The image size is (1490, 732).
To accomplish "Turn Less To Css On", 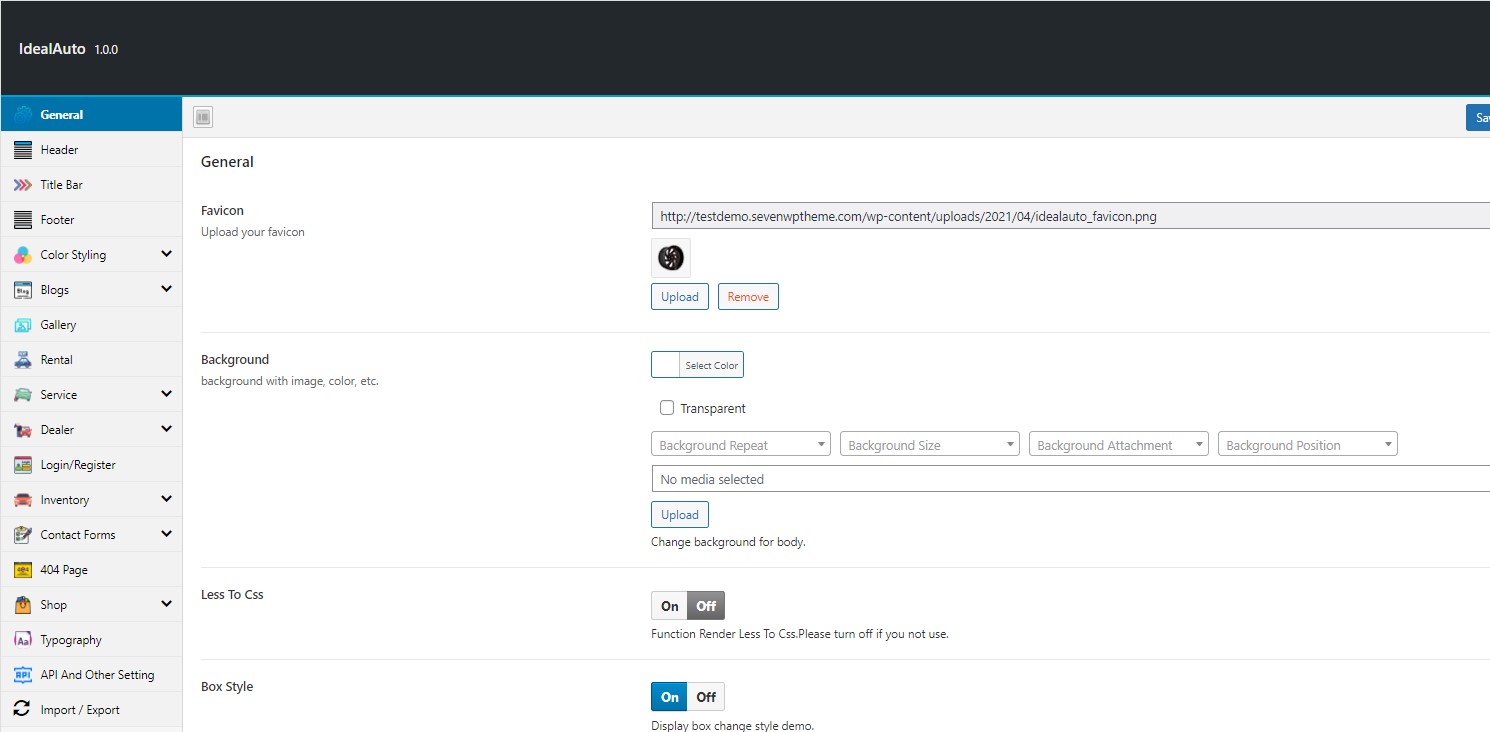I will (669, 606).
